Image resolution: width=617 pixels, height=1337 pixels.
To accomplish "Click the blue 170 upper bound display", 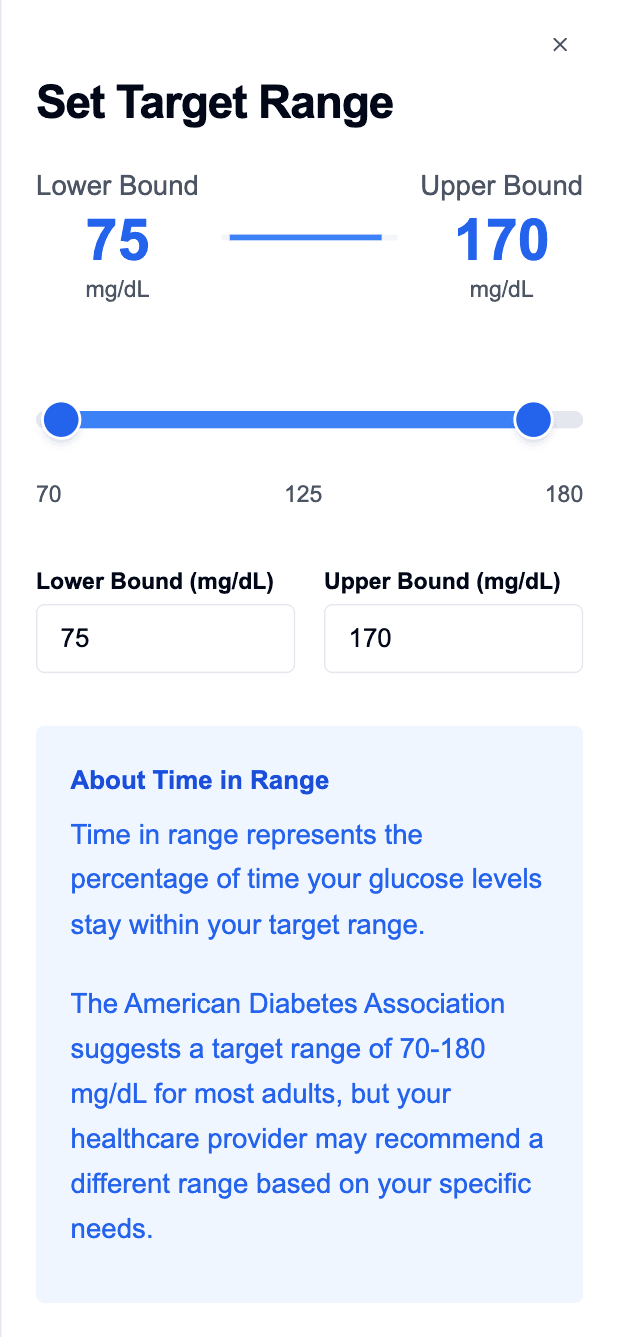I will [x=501, y=239].
